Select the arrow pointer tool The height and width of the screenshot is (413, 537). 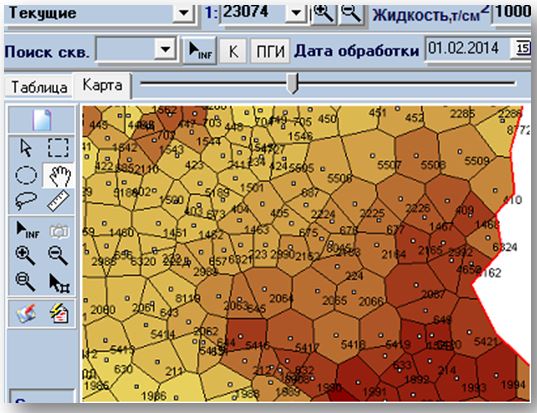pyautogui.click(x=26, y=148)
